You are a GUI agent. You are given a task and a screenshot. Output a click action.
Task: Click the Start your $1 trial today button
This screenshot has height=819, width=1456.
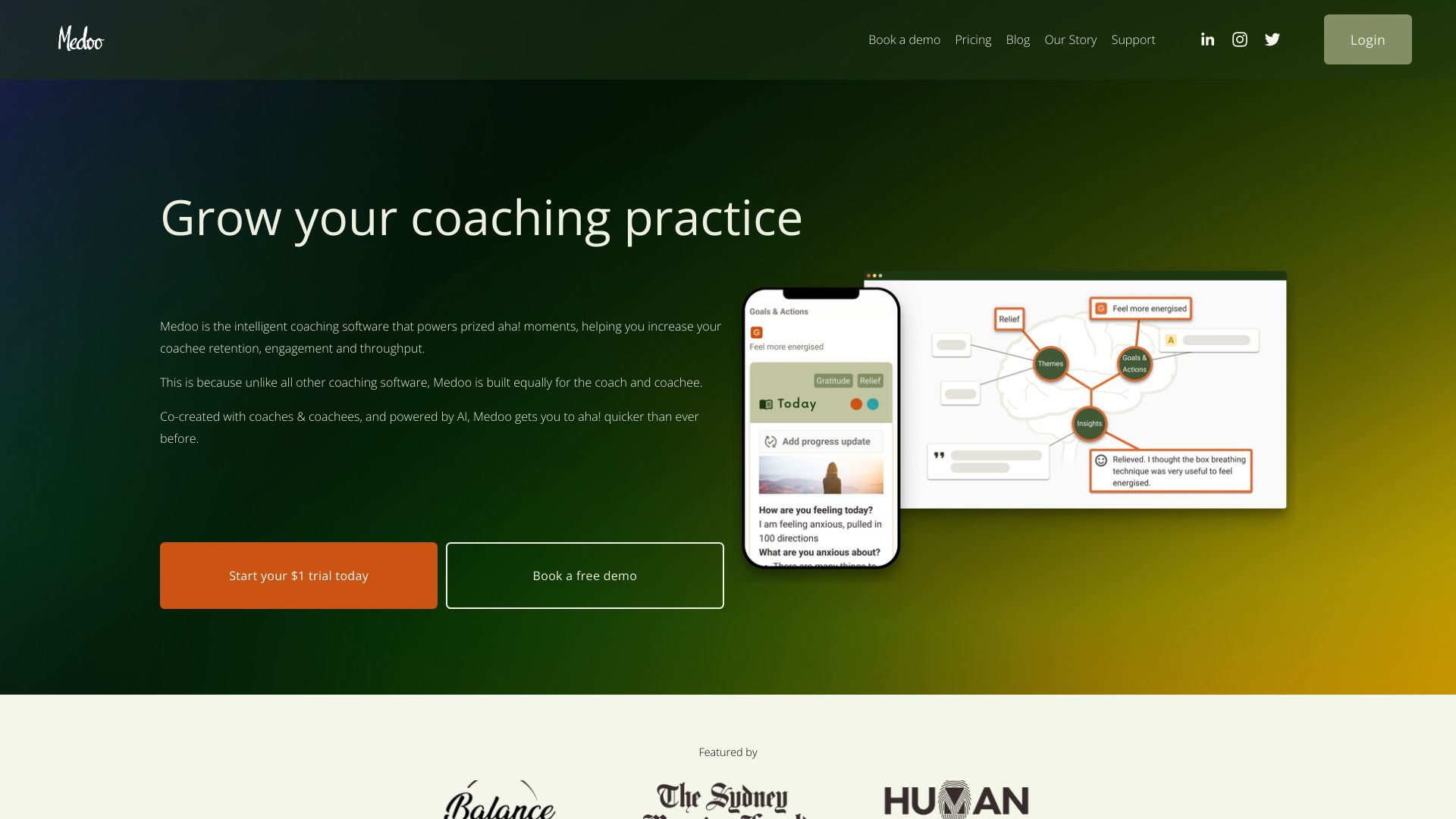tap(298, 575)
